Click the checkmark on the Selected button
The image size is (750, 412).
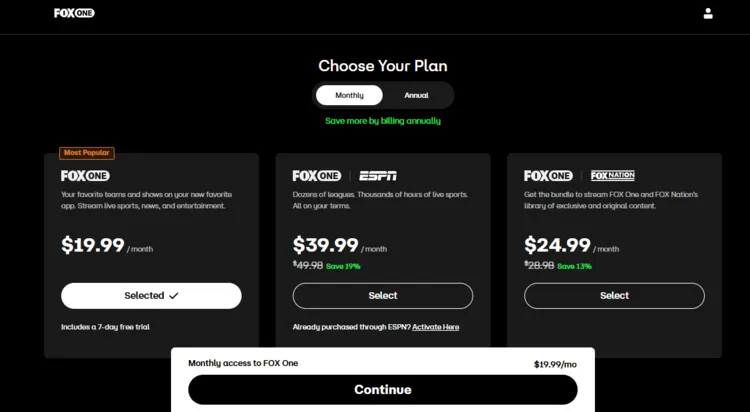(174, 296)
